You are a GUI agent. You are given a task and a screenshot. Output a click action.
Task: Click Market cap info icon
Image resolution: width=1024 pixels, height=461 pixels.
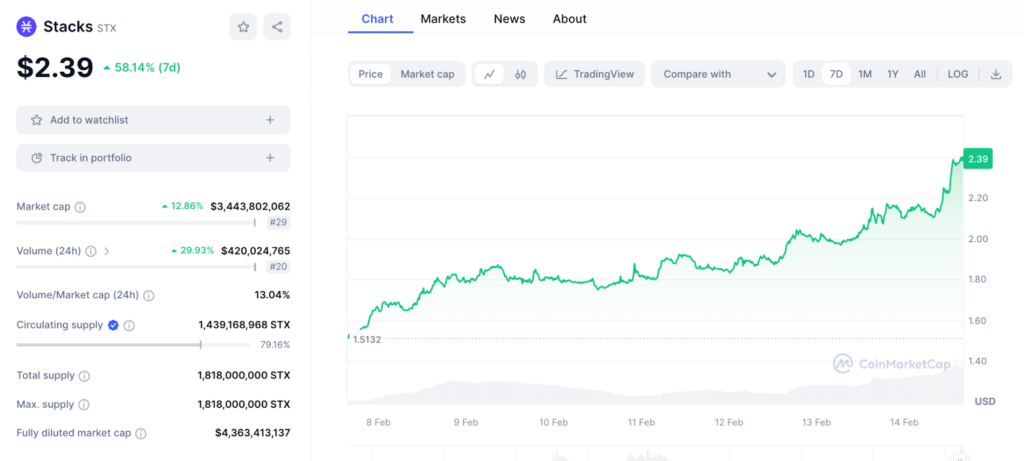(x=80, y=207)
